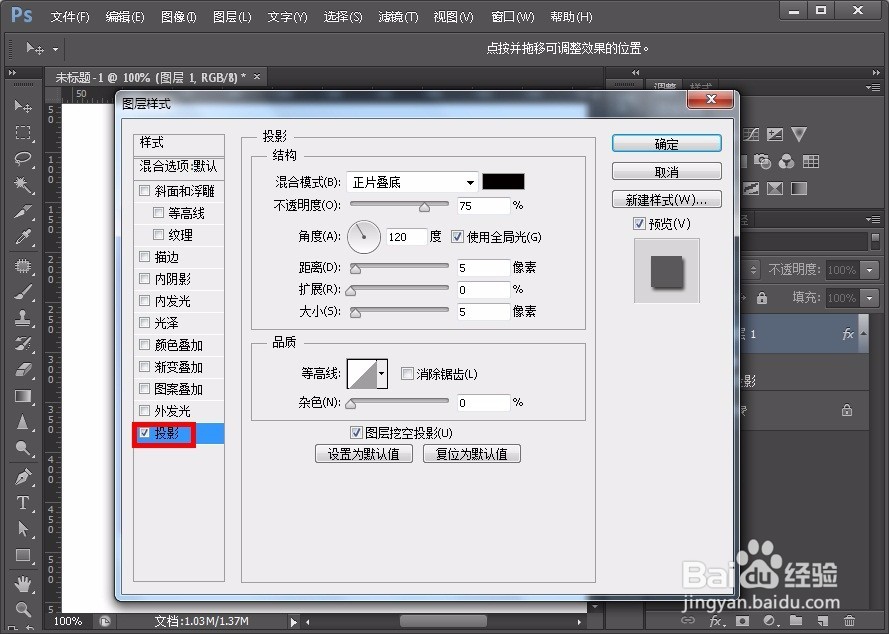The image size is (889, 634).
Task: Select the Hand tool
Action: (23, 583)
